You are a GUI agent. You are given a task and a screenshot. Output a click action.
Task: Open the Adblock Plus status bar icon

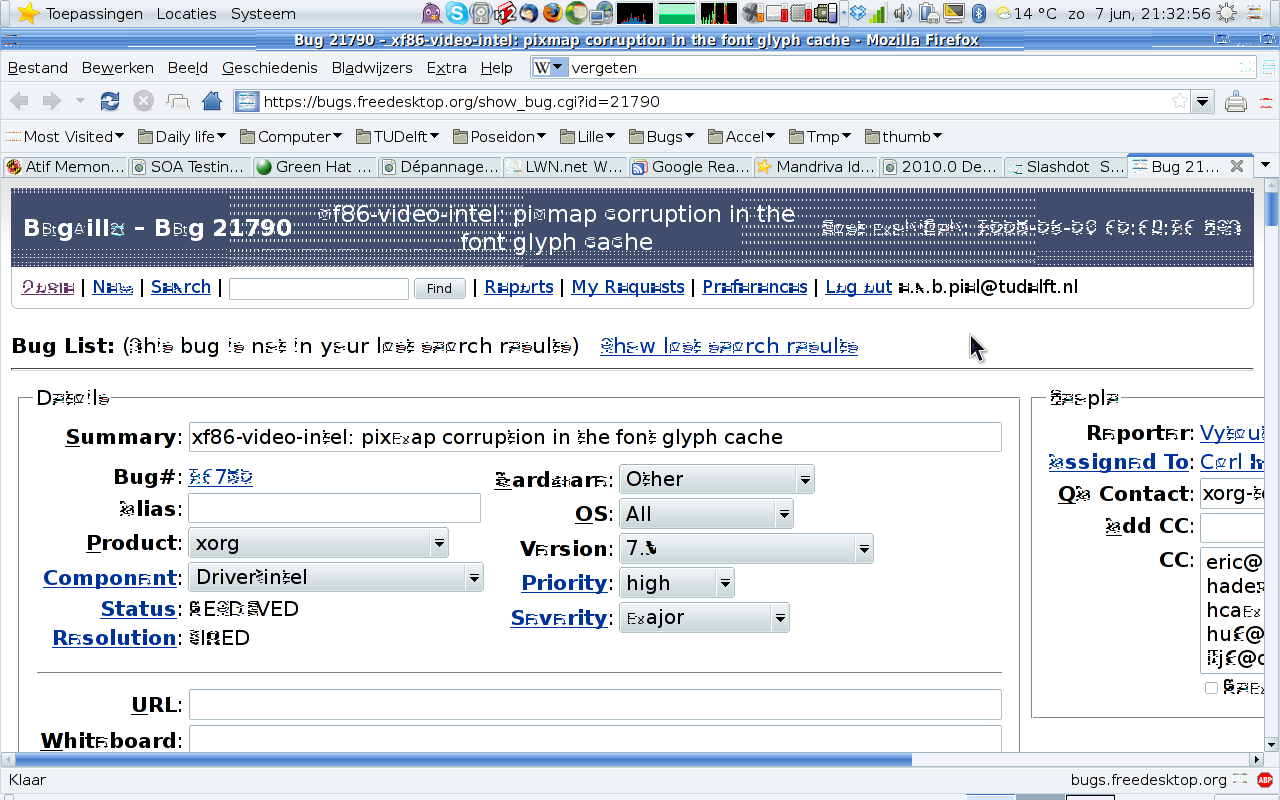(1264, 780)
